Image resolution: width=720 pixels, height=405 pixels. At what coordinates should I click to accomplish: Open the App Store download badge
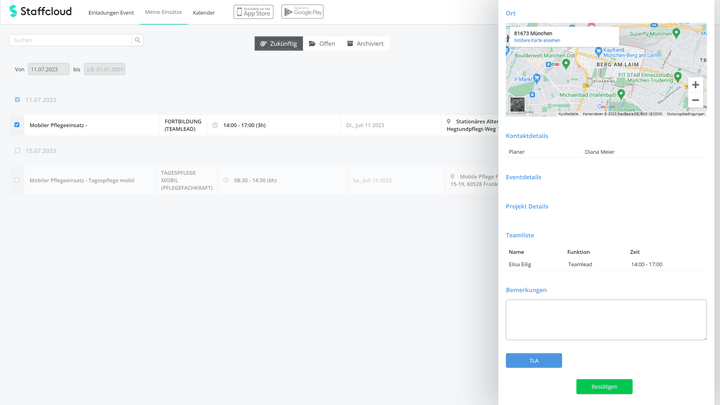click(x=253, y=12)
